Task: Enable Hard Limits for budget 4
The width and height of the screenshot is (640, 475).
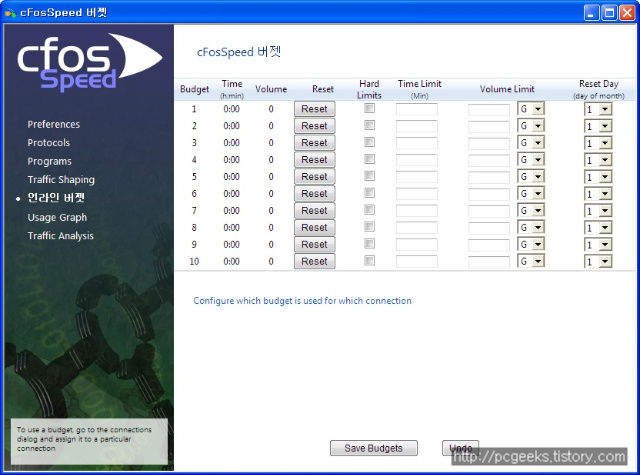Action: pos(369,159)
